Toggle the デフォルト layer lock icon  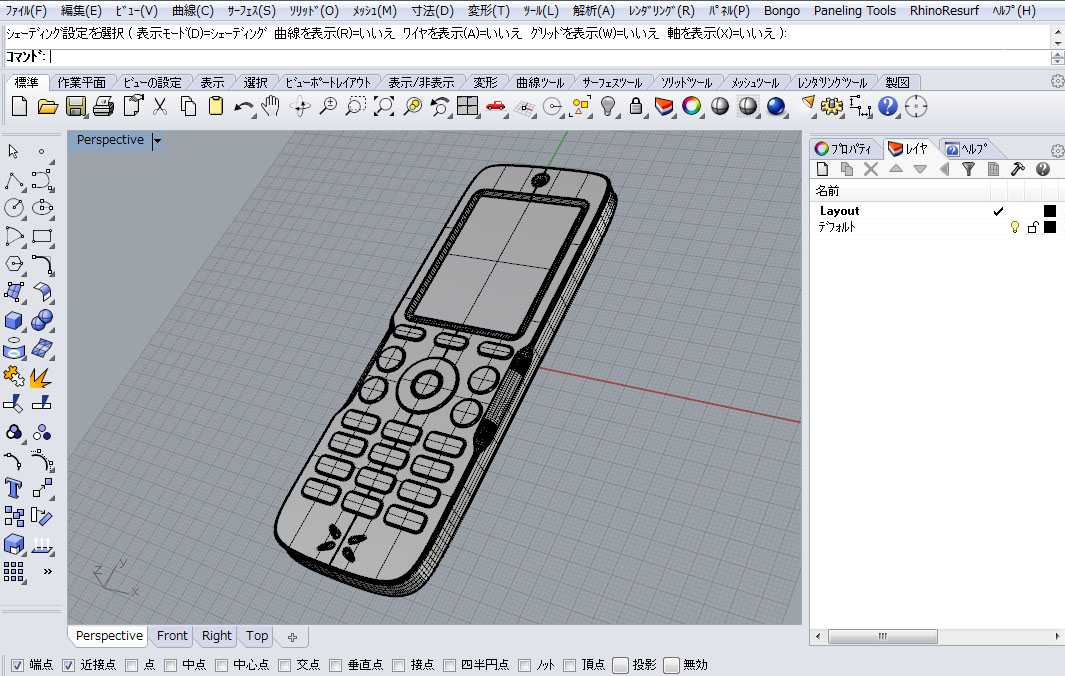point(1032,227)
